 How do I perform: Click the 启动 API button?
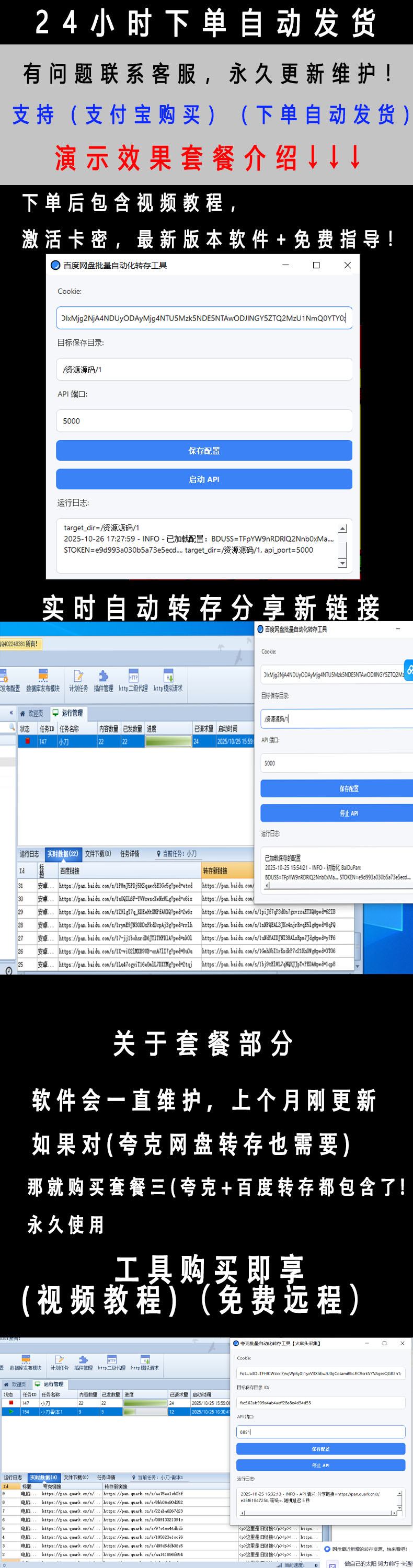pos(204,479)
